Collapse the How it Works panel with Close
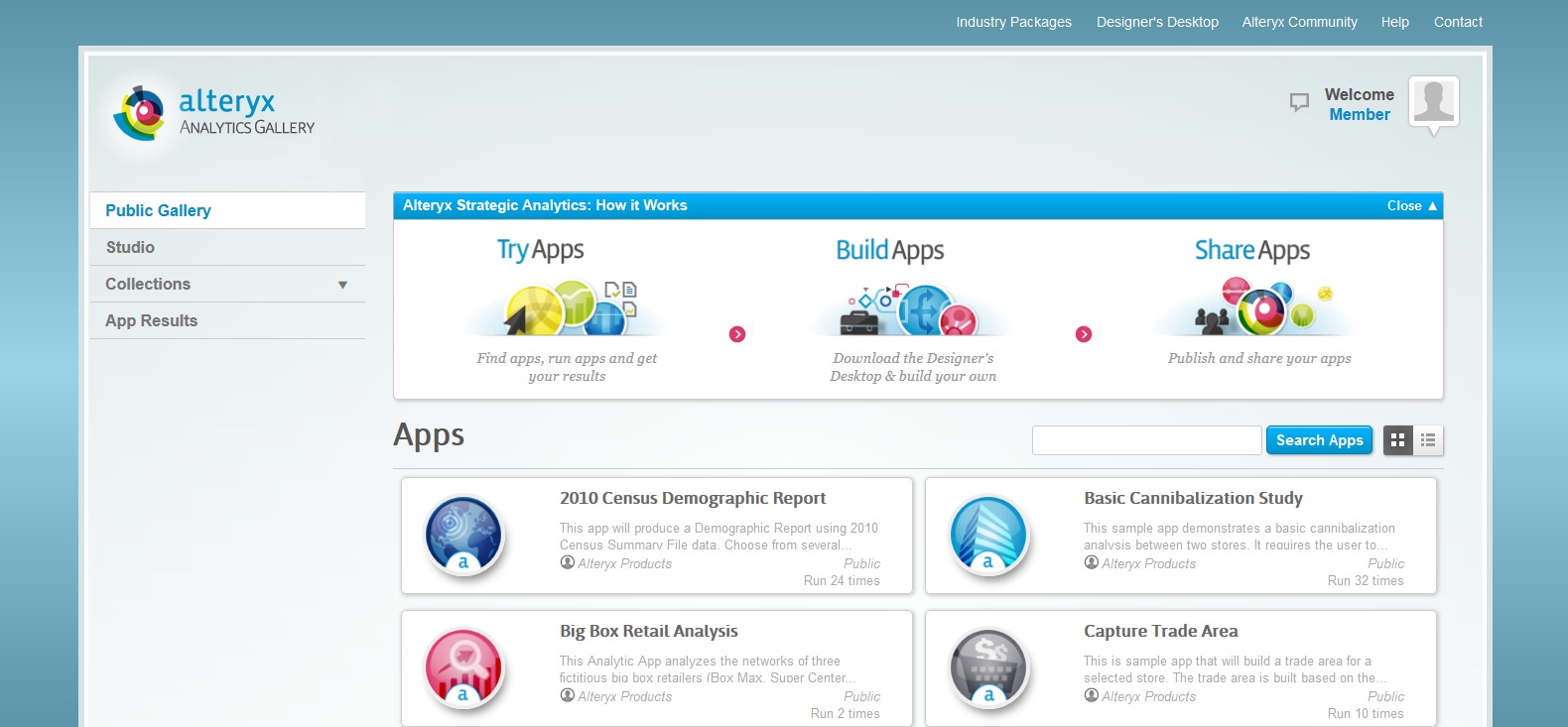 (x=1411, y=205)
